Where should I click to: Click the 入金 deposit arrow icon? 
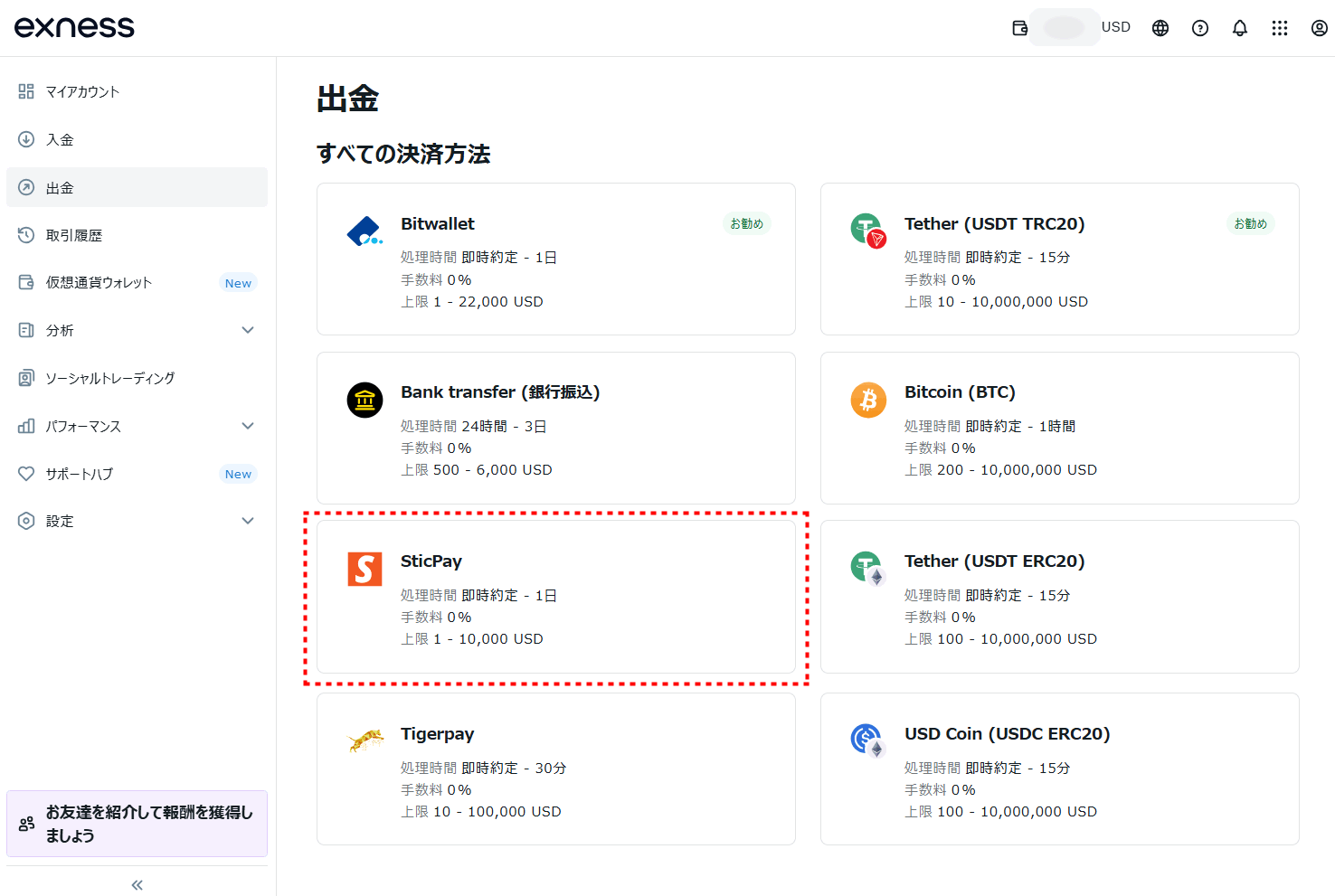coord(26,139)
